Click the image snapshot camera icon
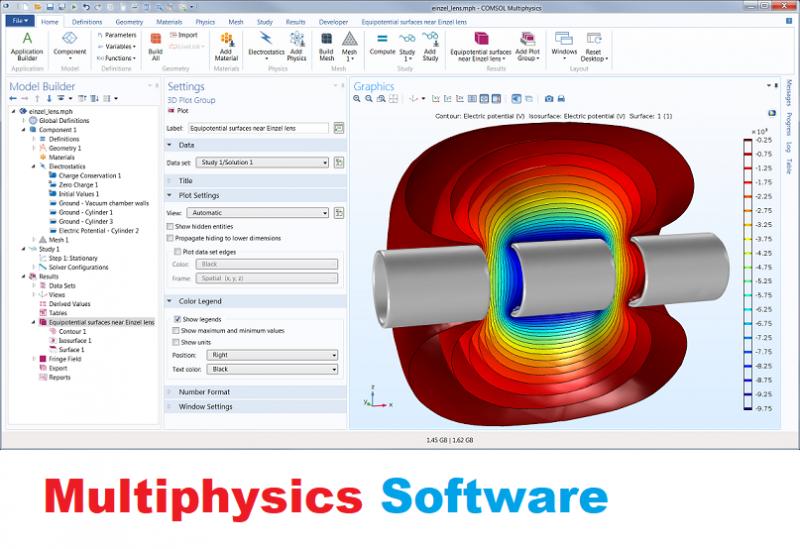The image size is (800, 549). click(x=549, y=99)
